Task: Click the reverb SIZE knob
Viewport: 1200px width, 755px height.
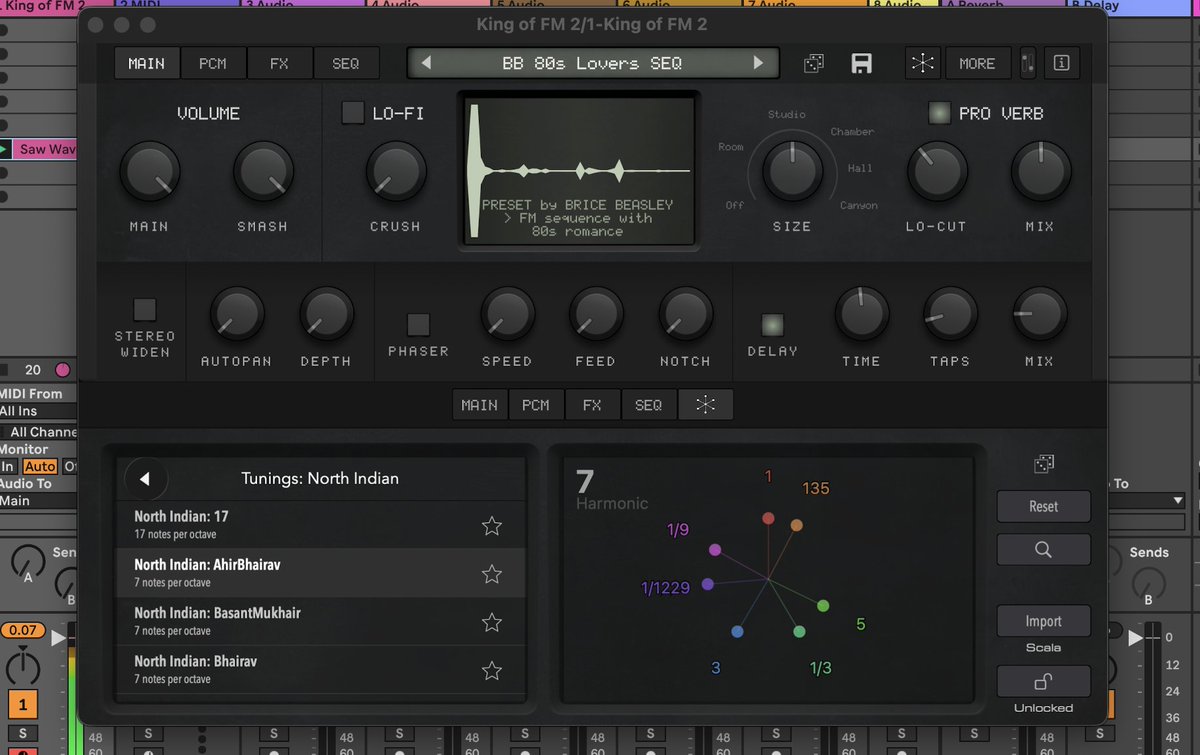Action: pos(792,170)
